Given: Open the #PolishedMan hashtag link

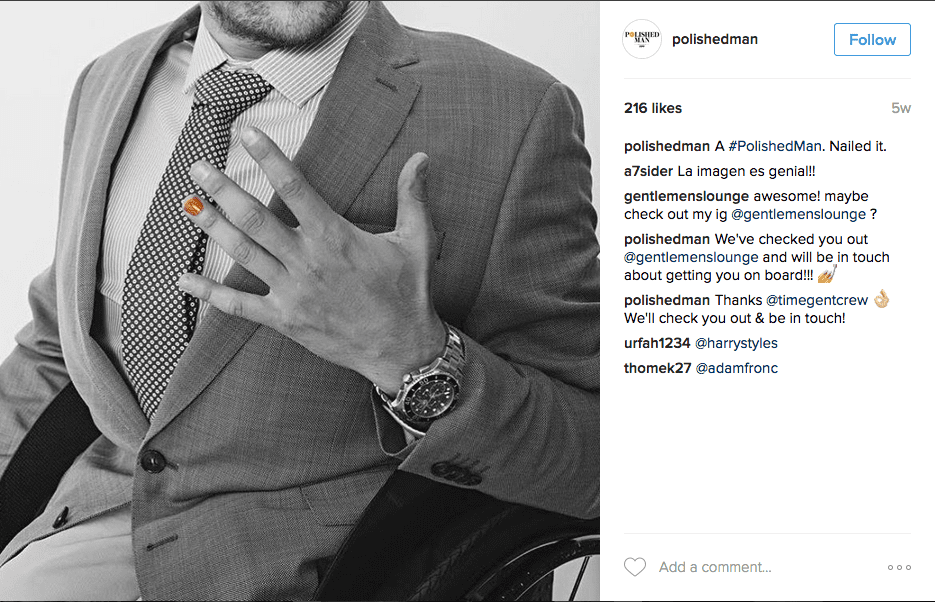Looking at the screenshot, I should pyautogui.click(x=775, y=146).
